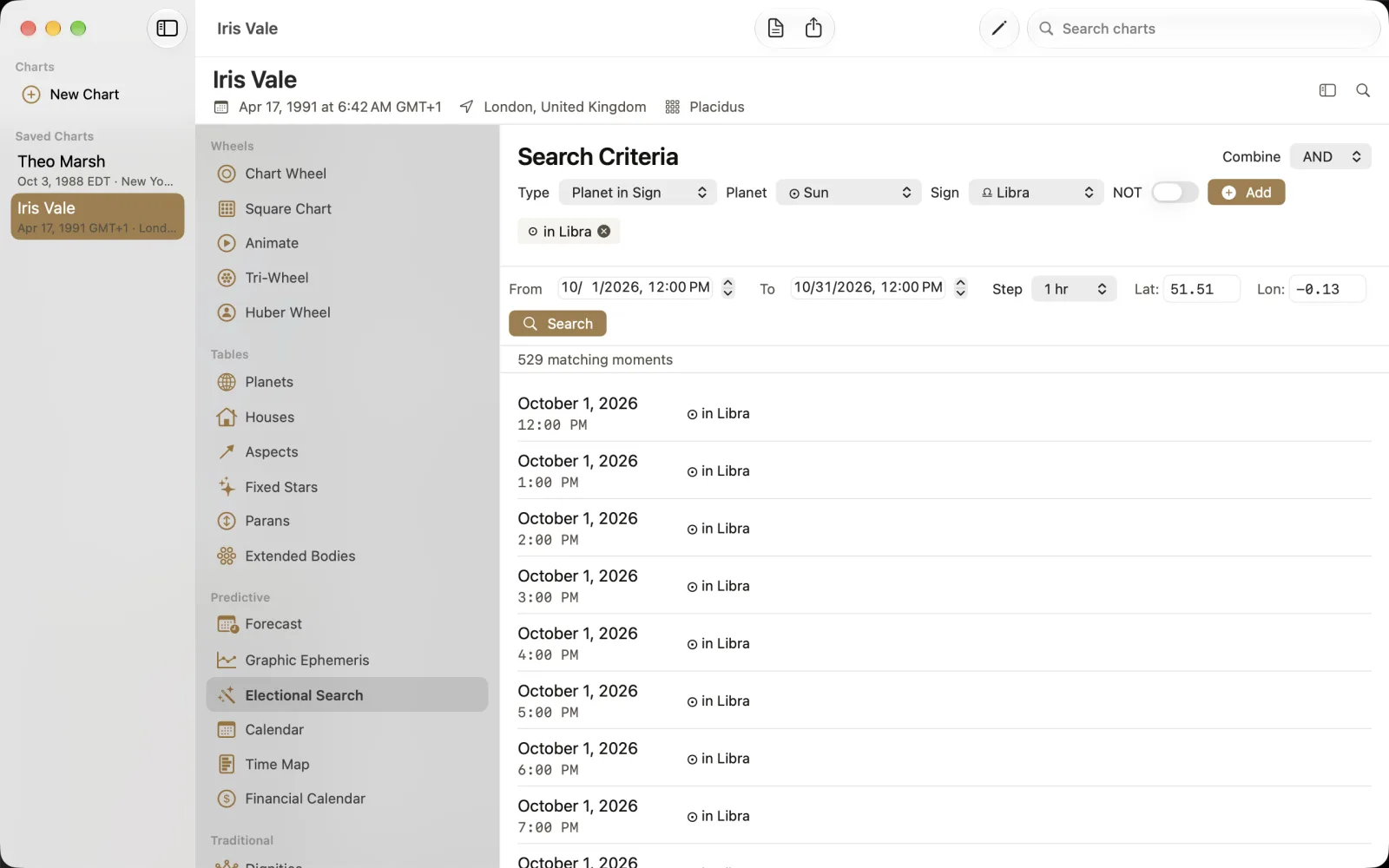Click the Forecast calendar icon

point(227,624)
